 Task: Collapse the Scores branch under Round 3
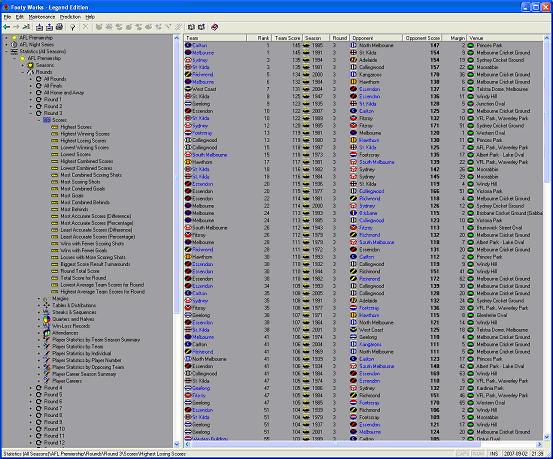point(39,120)
